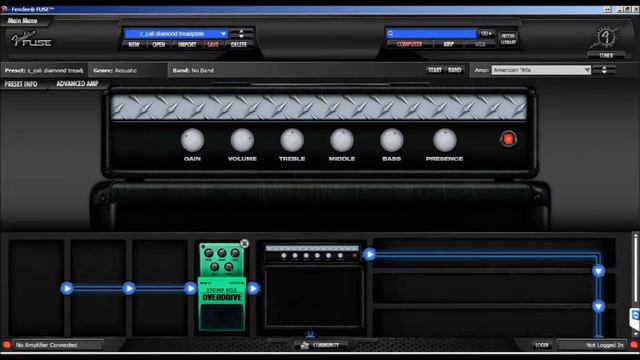Screen dimensions: 640x360
Task: Select the WEB source tab
Action: click(480, 44)
